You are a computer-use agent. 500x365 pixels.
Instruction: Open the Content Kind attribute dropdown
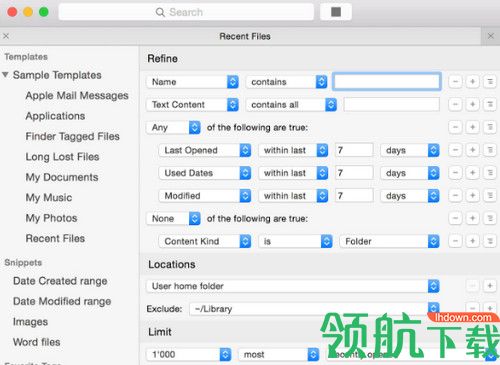point(205,241)
